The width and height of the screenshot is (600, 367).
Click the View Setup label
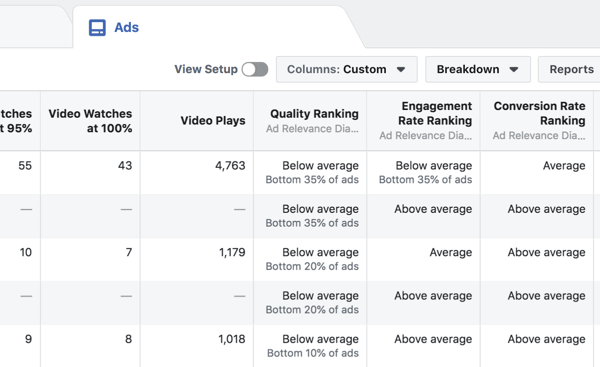click(x=206, y=69)
